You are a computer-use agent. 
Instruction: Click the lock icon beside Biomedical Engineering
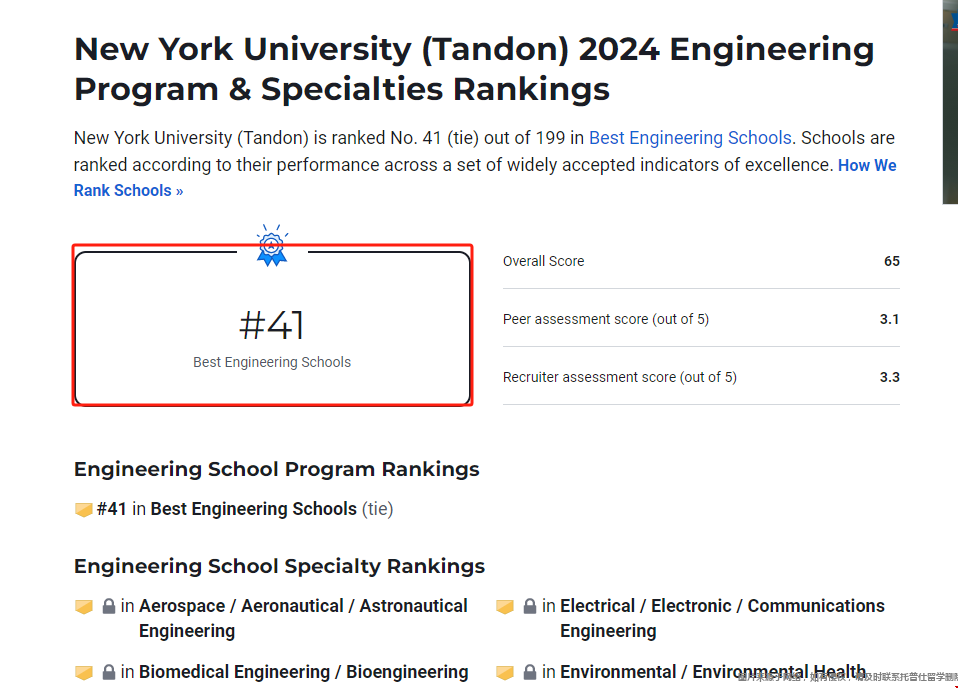109,673
